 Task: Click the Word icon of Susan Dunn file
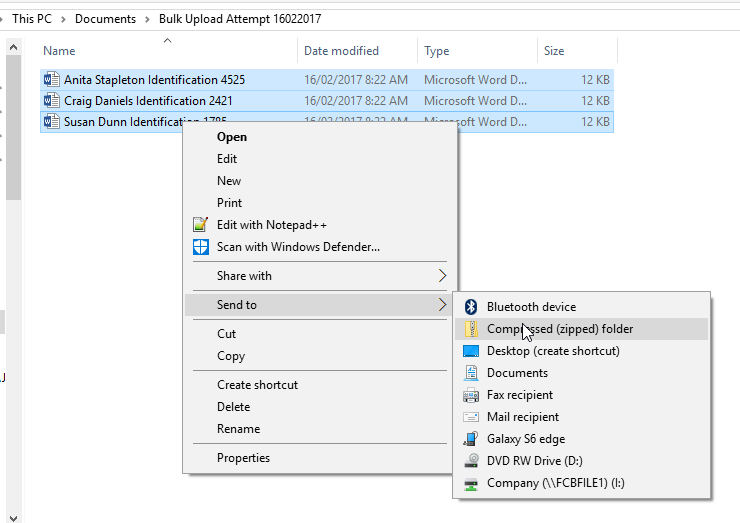pos(51,121)
